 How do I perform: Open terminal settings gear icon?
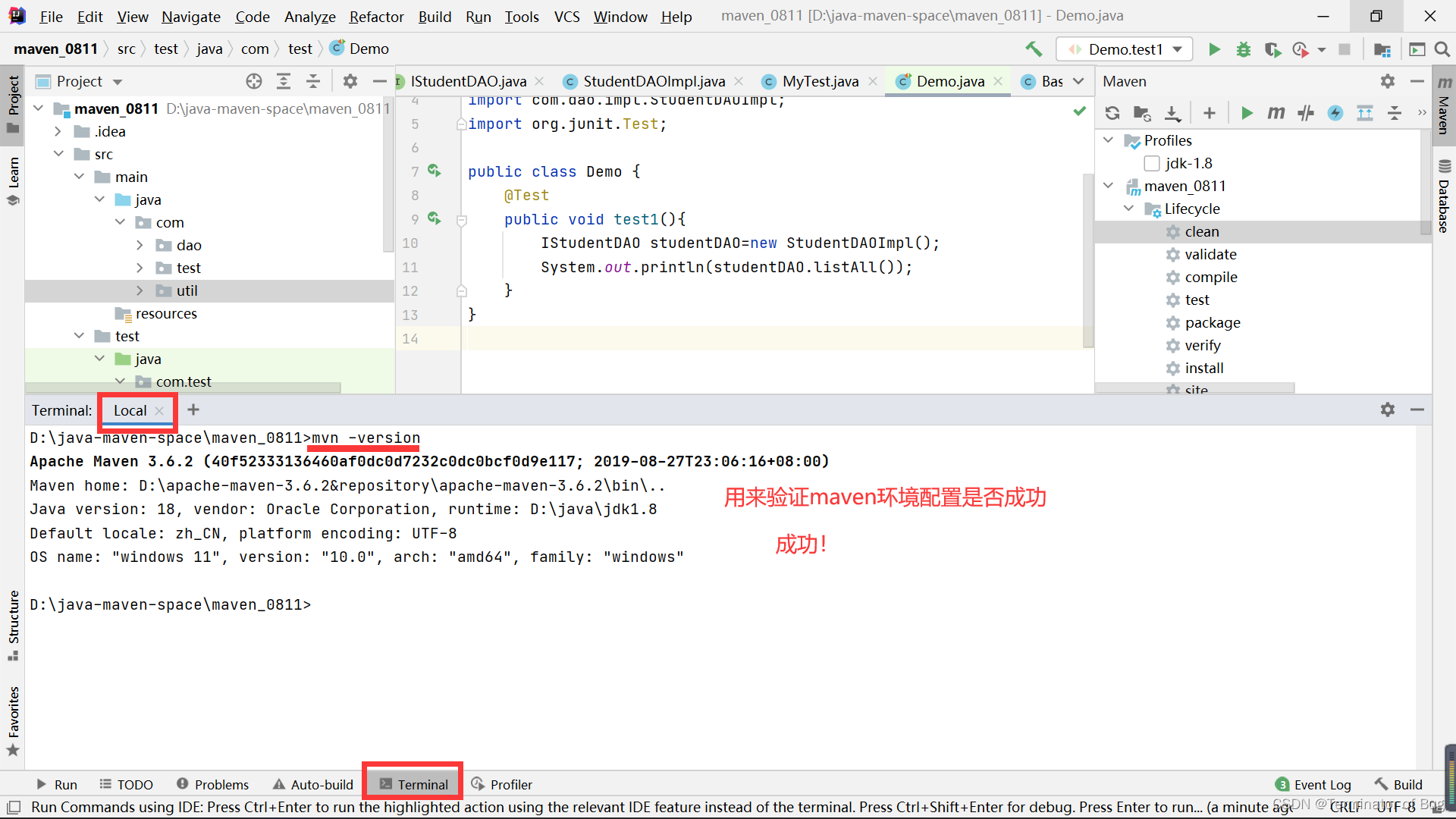click(x=1388, y=409)
